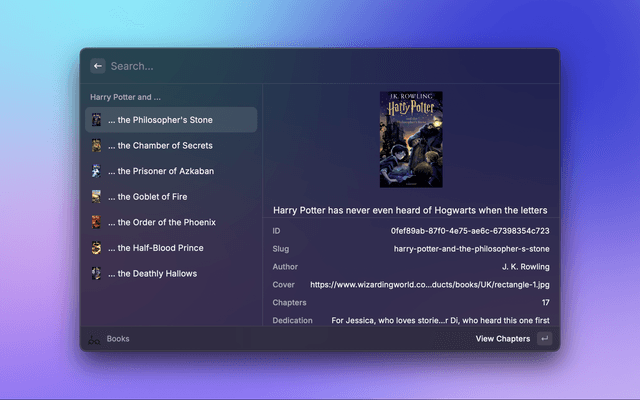Viewport: 640px width, 400px height.
Task: Click the large book cover image
Action: click(x=411, y=140)
